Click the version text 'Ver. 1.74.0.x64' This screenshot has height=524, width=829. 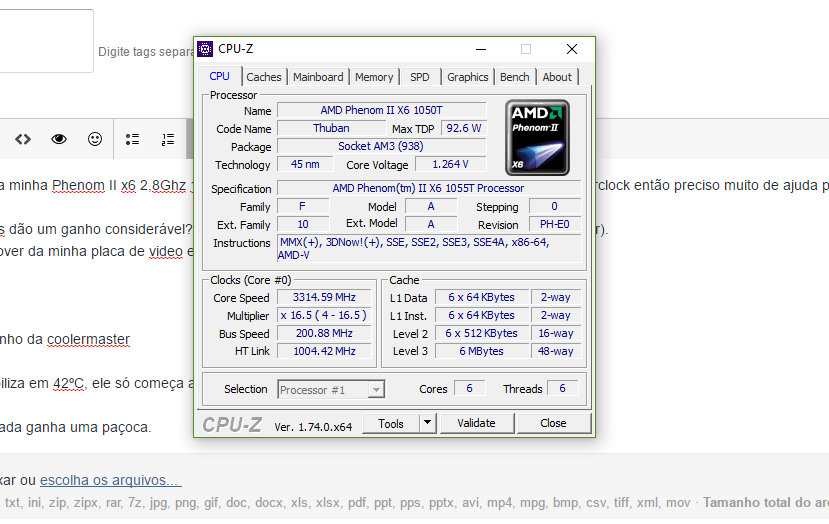pyautogui.click(x=313, y=427)
